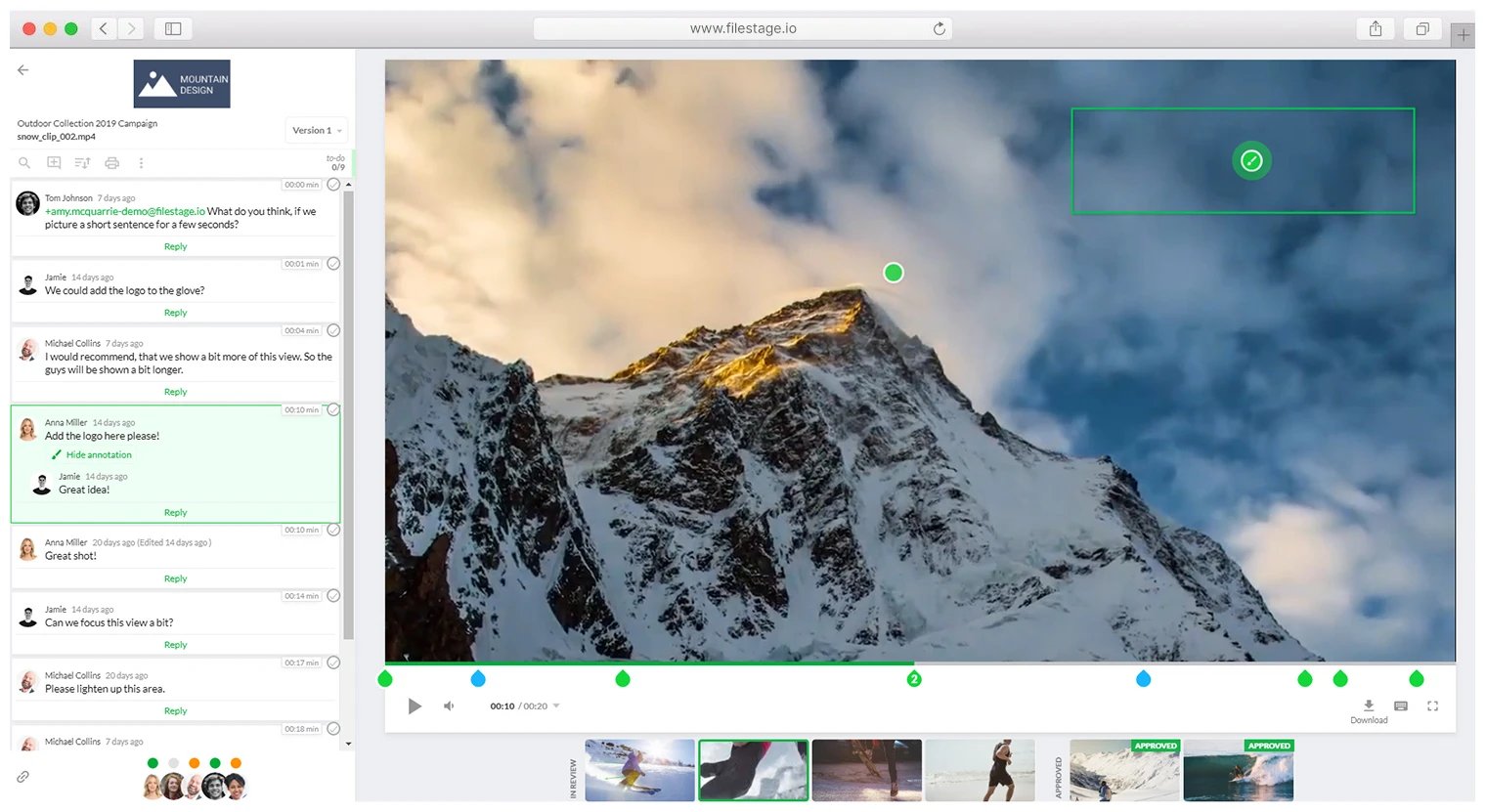Open the approved surfing wave thumbnail

[1238, 771]
